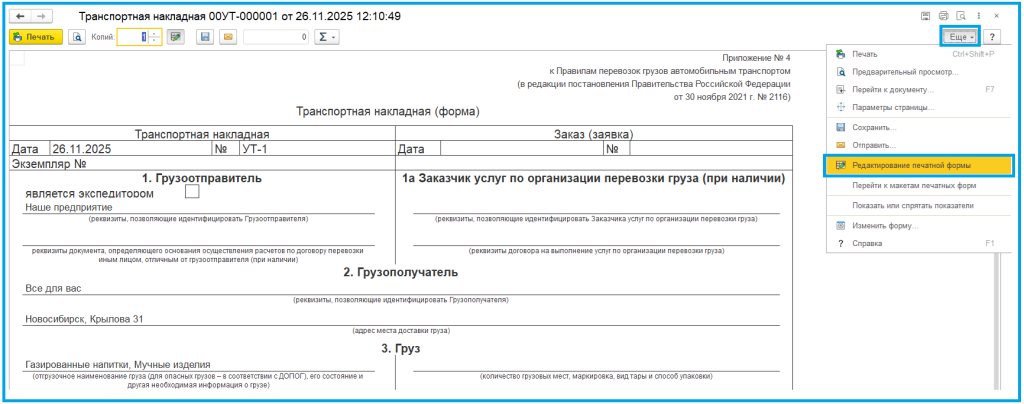Click address Новосибирск, Крылова 31
The width and height of the screenshot is (1024, 404).
84,319
